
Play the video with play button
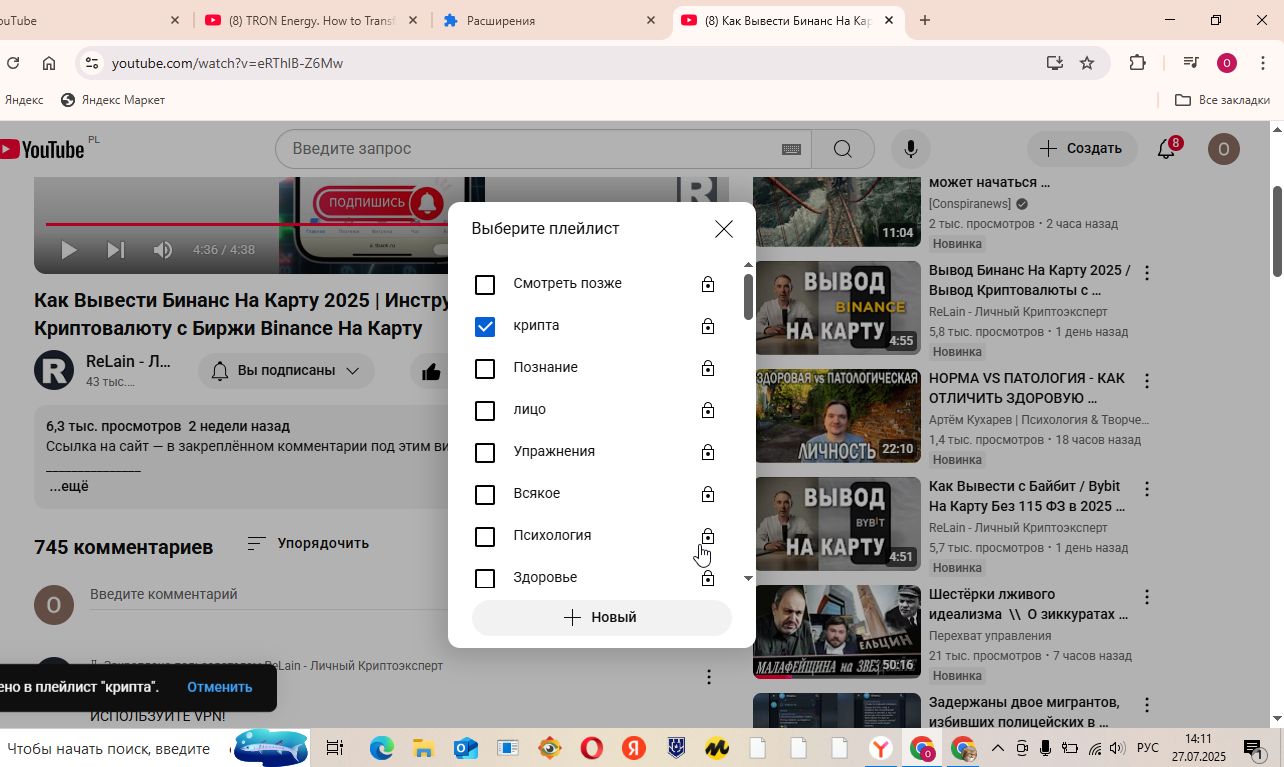pos(68,250)
